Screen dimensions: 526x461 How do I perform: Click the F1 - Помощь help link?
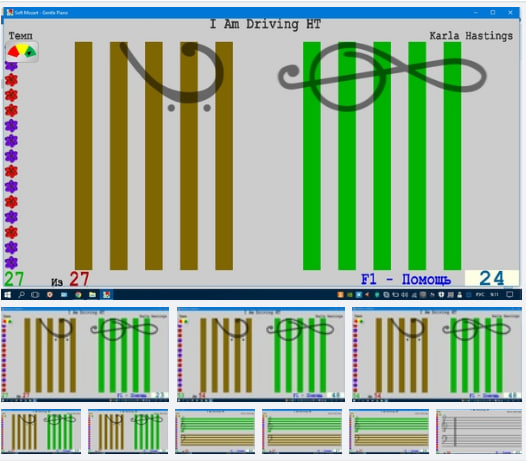click(406, 279)
